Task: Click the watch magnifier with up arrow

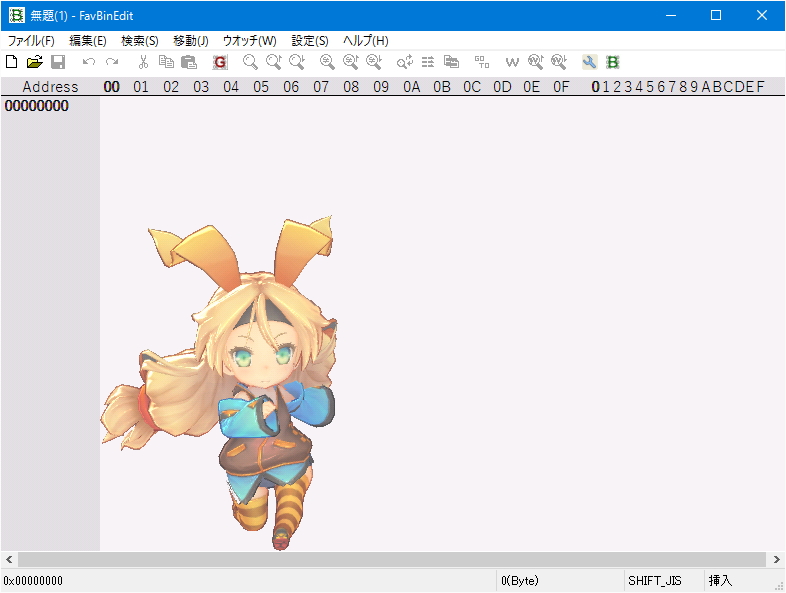Action: [x=536, y=62]
